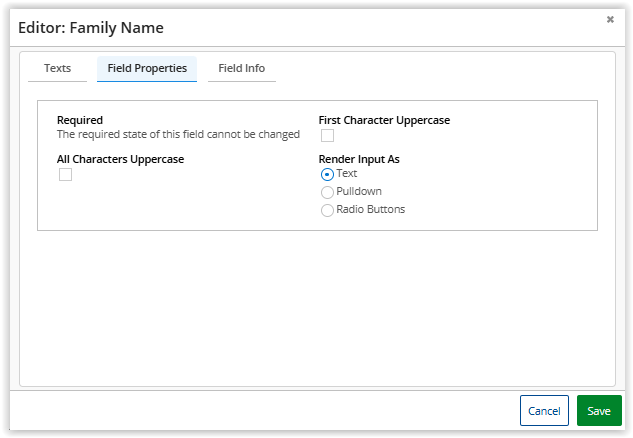Screen dimensions: 633x438
Task: Select the Pulldown radio button circle
Action: click(327, 192)
